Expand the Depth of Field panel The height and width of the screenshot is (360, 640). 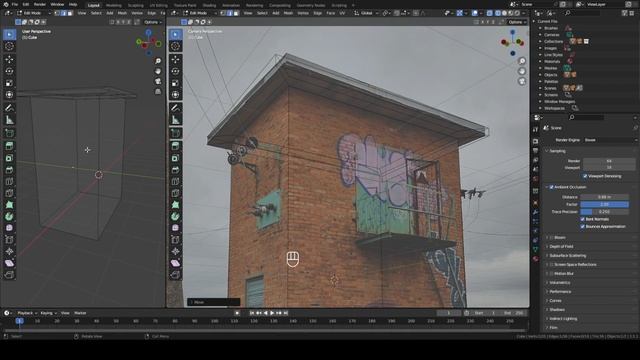click(561, 247)
